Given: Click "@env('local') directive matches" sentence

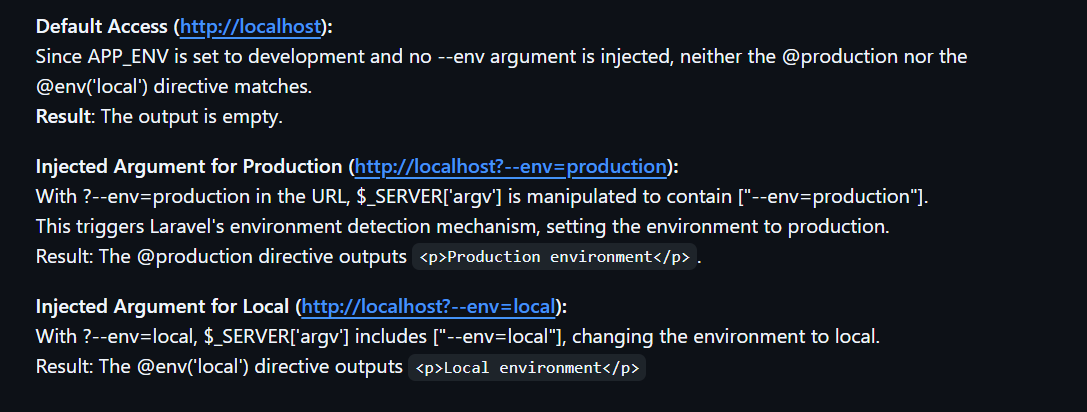Looking at the screenshot, I should click(174, 87).
